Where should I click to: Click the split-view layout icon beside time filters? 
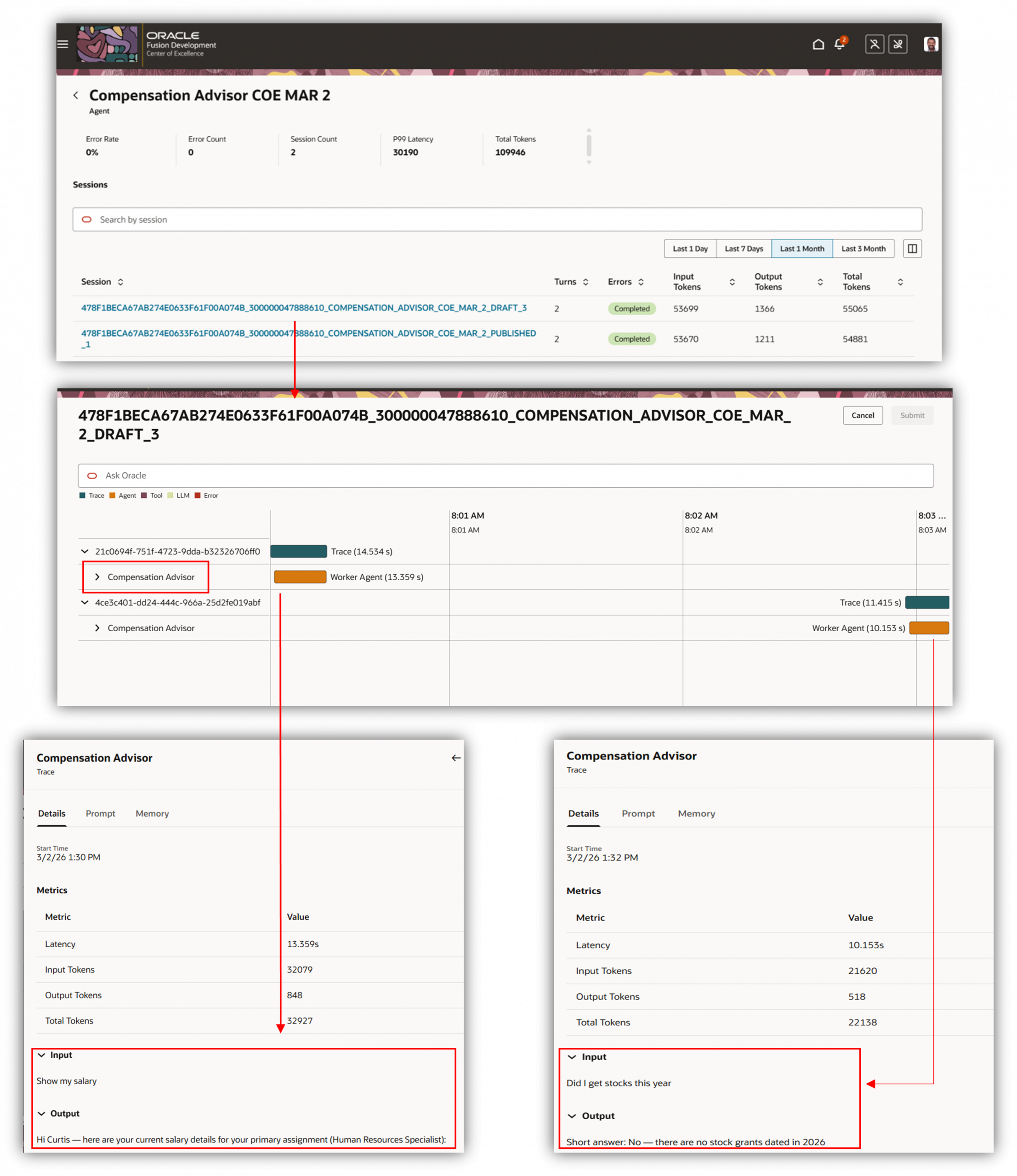click(x=912, y=249)
